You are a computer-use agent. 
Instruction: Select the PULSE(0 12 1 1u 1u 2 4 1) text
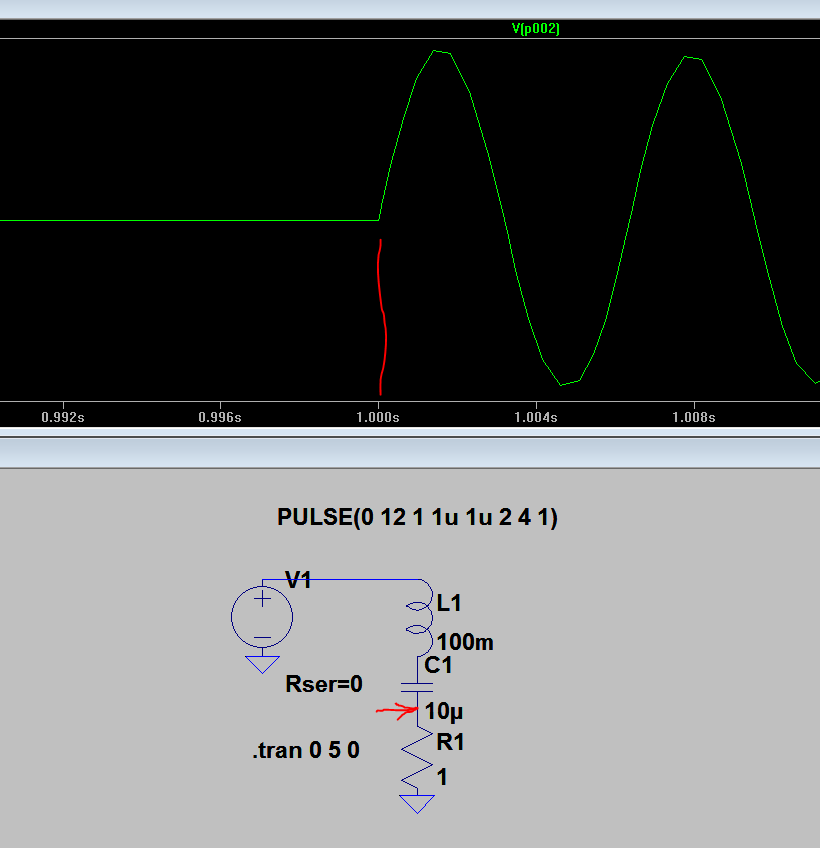(x=417, y=518)
